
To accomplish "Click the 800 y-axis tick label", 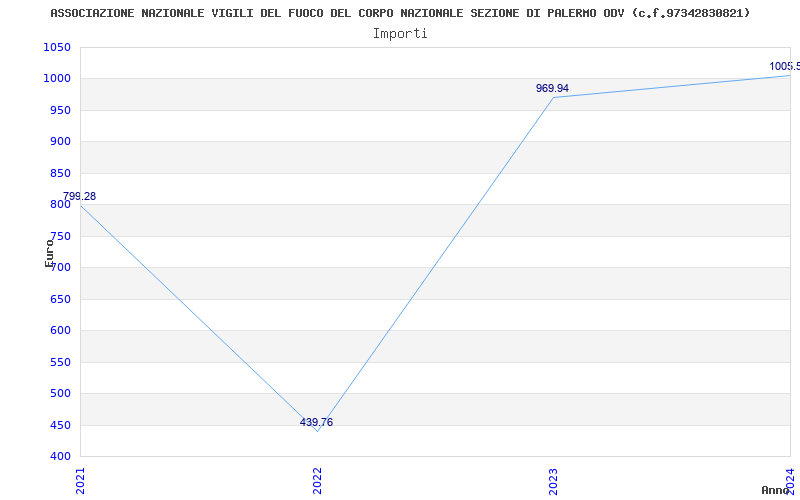I will pyautogui.click(x=60, y=205).
